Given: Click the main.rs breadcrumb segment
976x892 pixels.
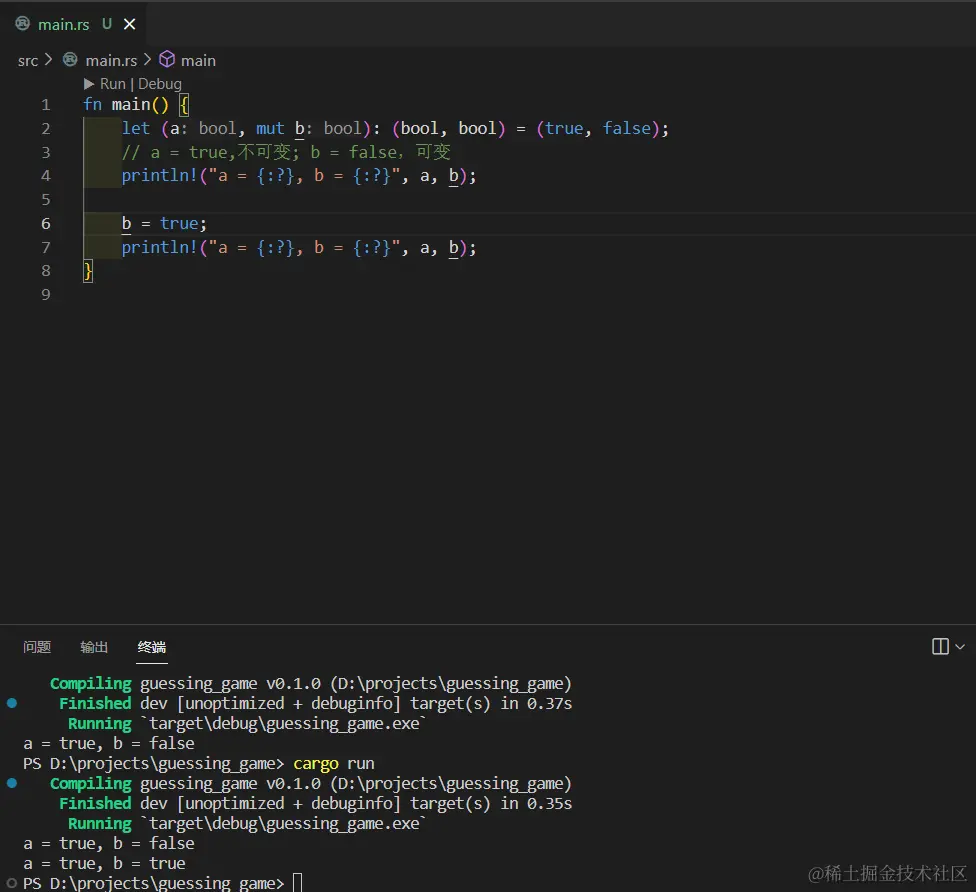Looking at the screenshot, I should click(x=111, y=60).
